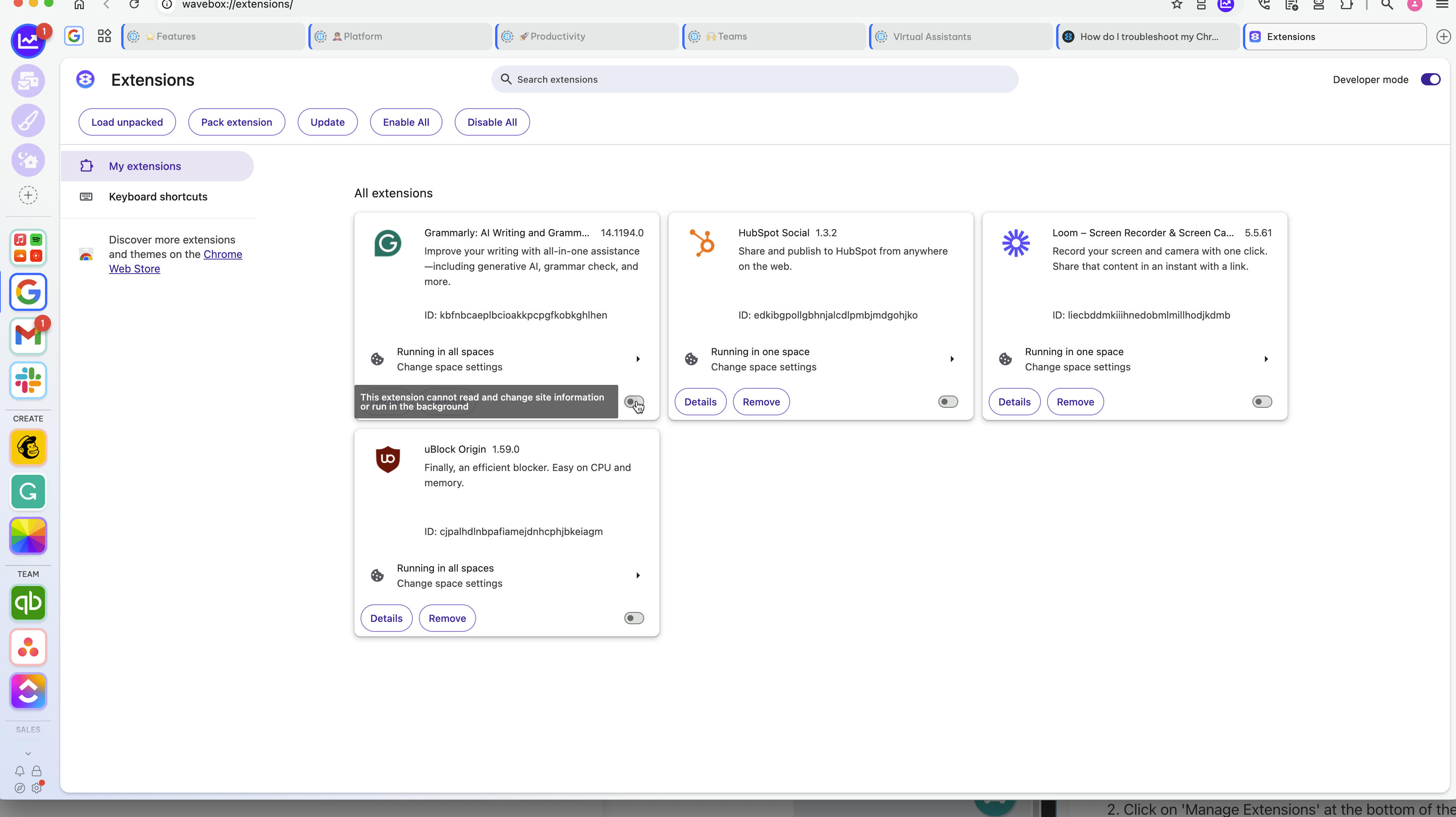Open the Grammarly sidebar app icon
The image size is (1456, 817).
coord(28,491)
